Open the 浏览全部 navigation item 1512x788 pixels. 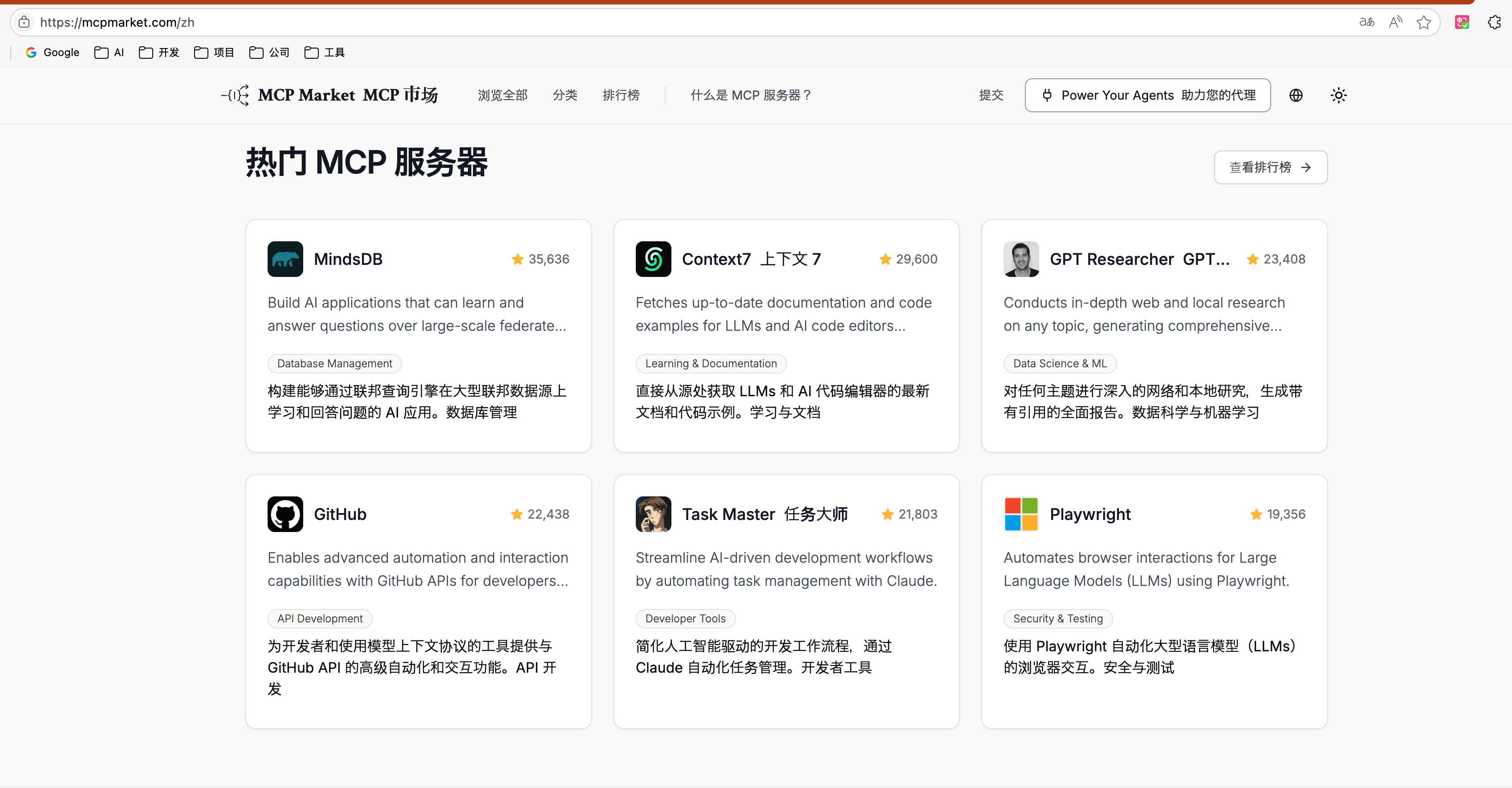tap(502, 95)
